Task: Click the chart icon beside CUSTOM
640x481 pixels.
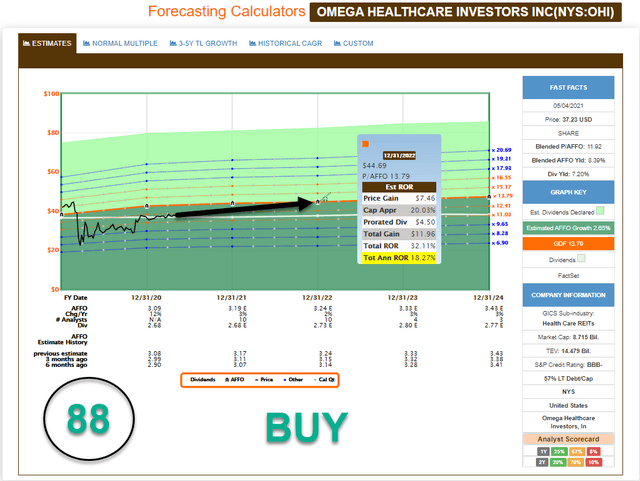Action: click(x=337, y=43)
